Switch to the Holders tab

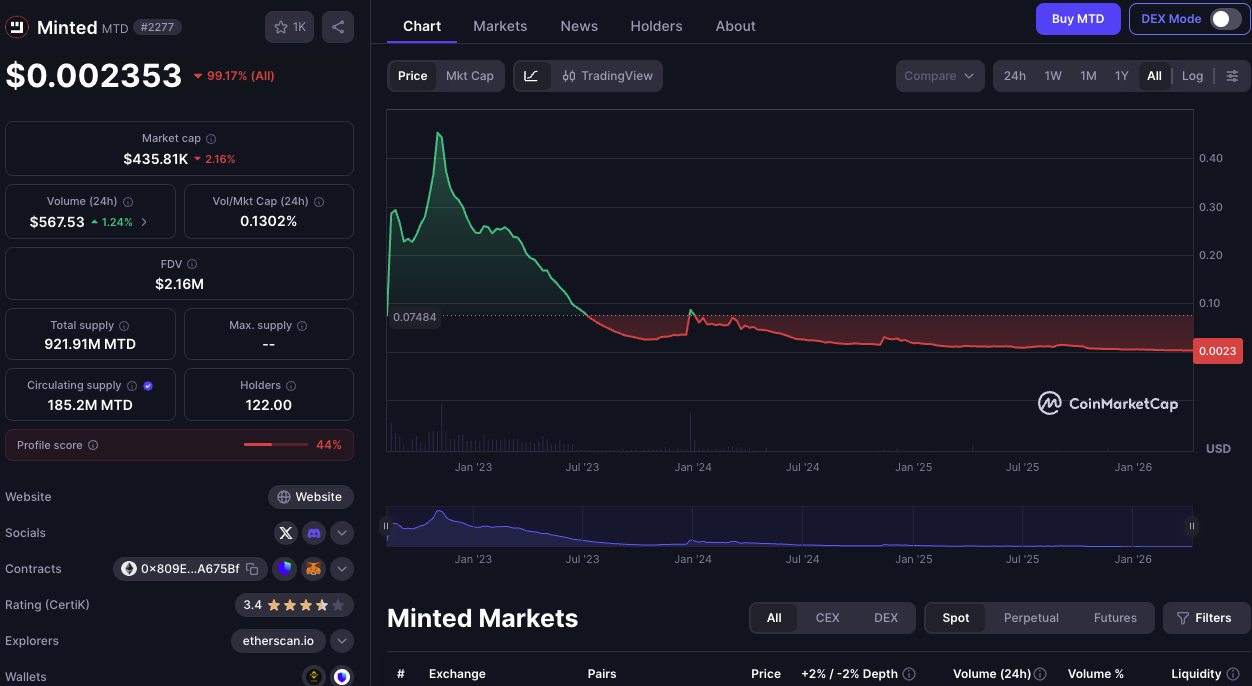click(x=656, y=26)
